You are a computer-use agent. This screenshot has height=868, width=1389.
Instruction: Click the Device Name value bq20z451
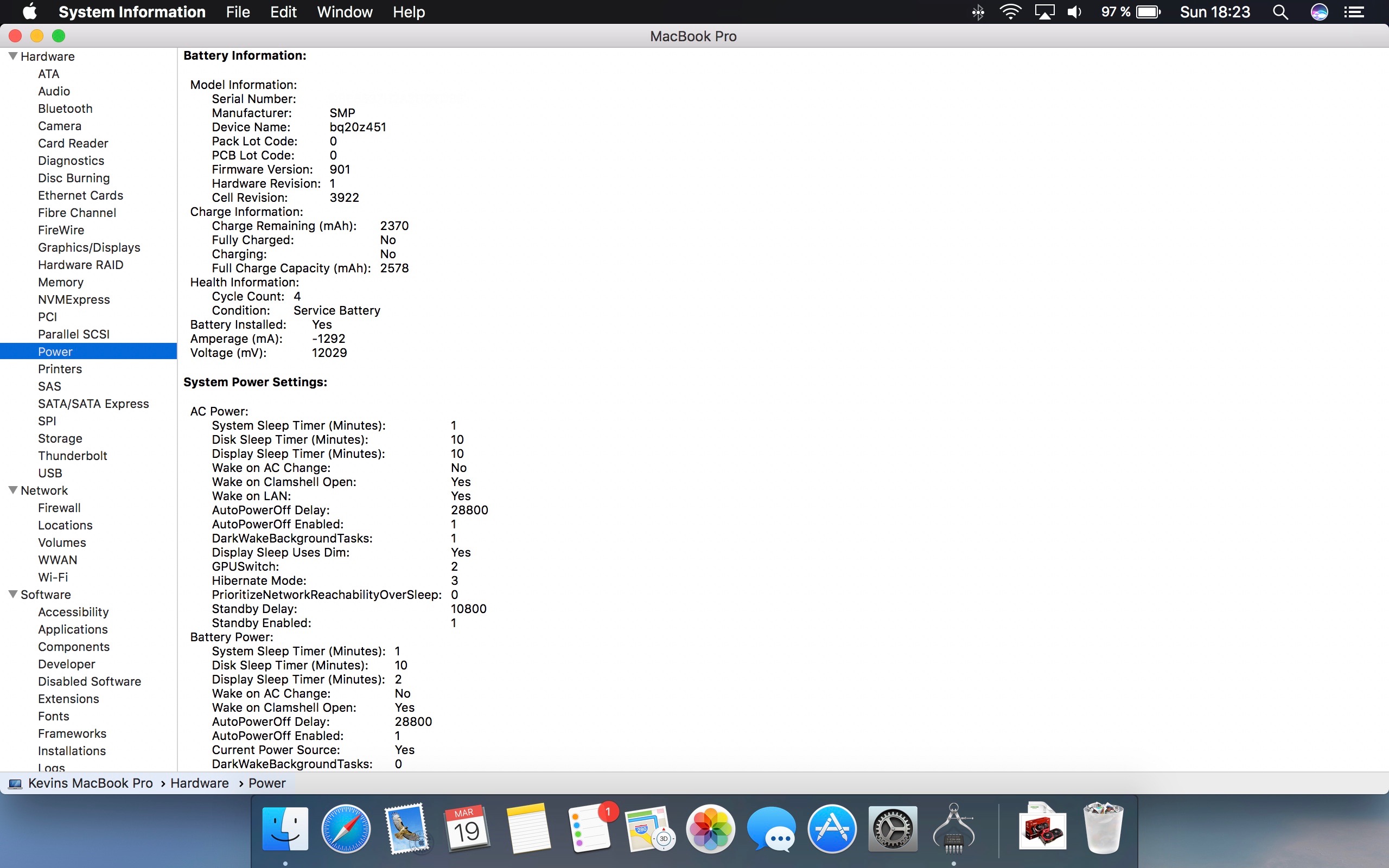(x=358, y=127)
